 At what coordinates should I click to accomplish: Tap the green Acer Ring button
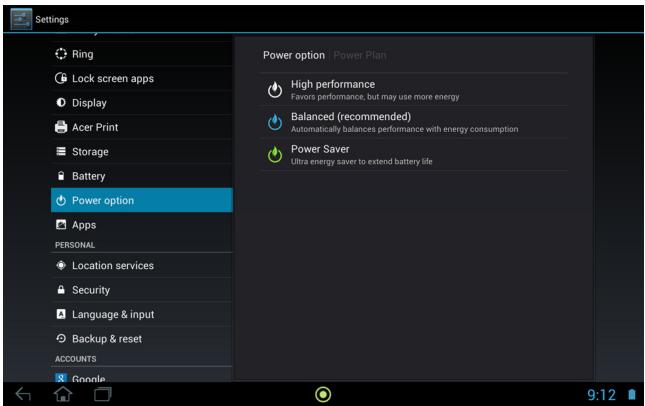323,394
